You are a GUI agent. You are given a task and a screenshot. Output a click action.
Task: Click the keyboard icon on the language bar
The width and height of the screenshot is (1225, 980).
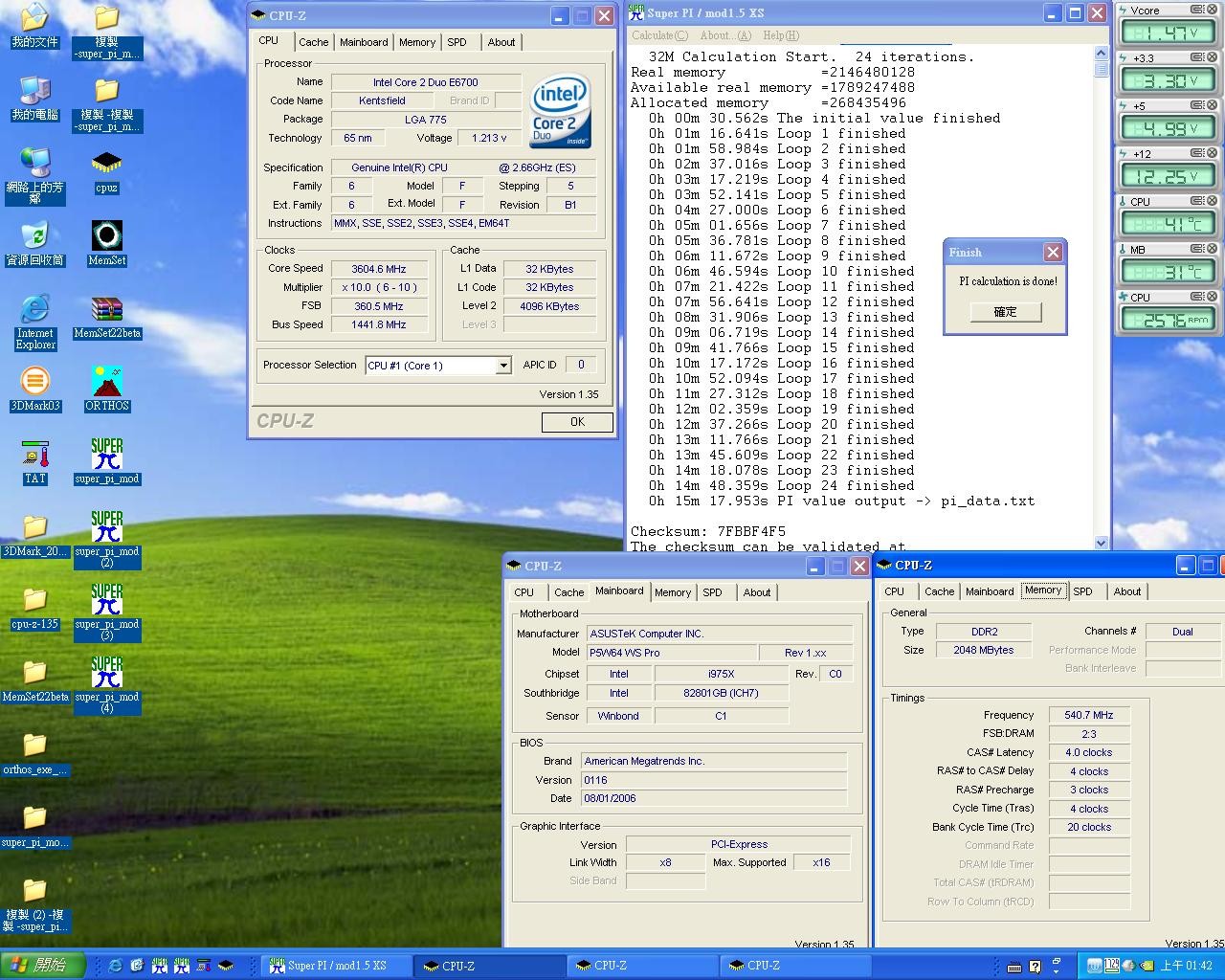(x=1014, y=967)
